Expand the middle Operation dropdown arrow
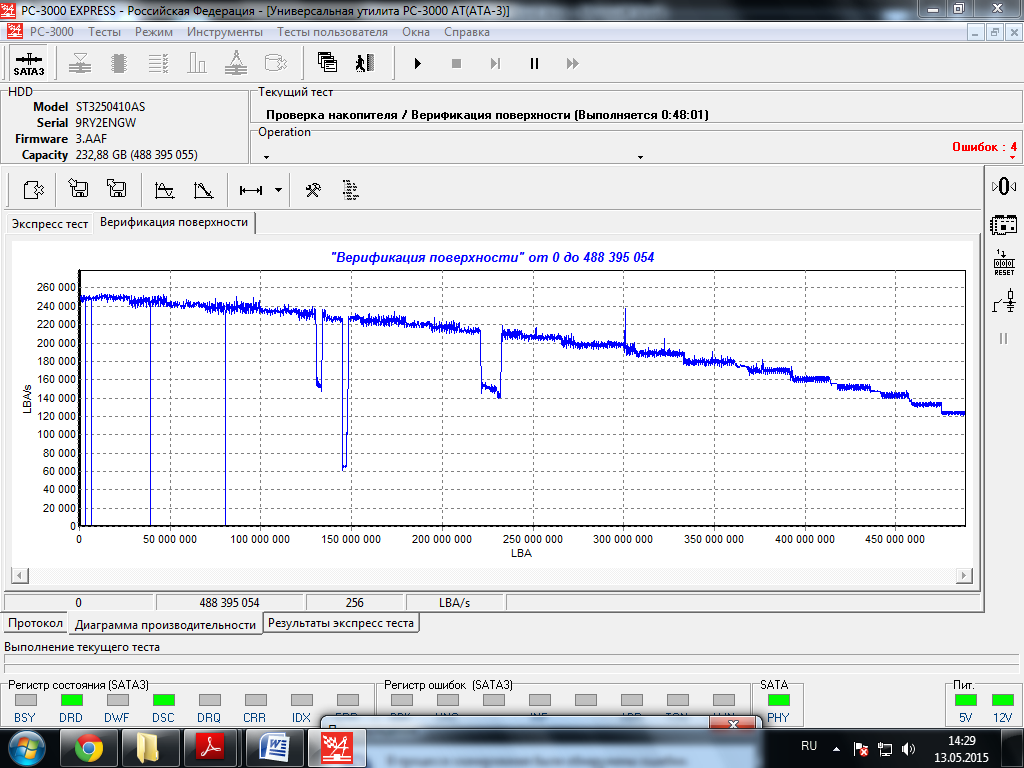1024x768 pixels. pos(640,157)
